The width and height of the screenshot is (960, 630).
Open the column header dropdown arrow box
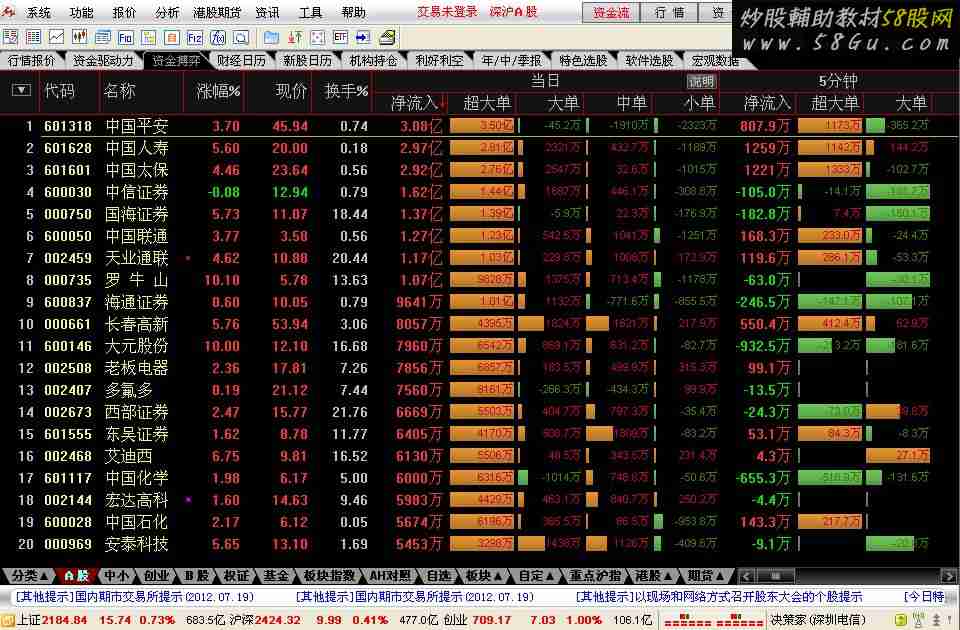(21, 91)
